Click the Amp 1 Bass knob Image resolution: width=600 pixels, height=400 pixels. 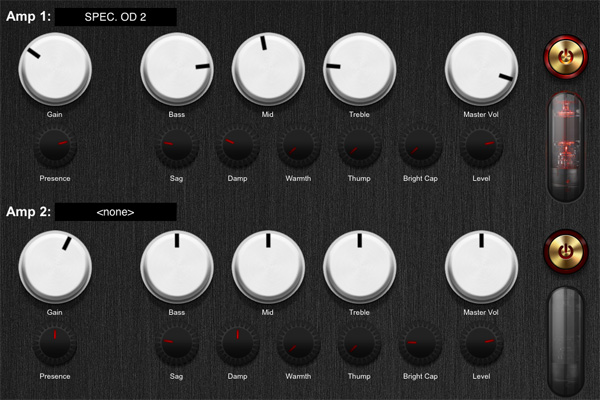pos(177,69)
